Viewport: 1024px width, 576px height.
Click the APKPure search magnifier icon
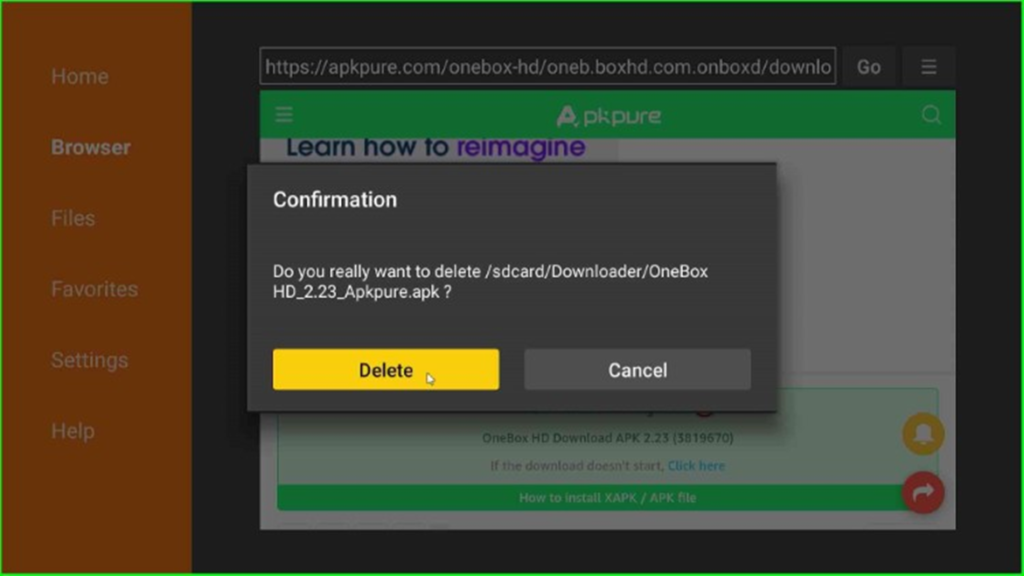point(931,115)
